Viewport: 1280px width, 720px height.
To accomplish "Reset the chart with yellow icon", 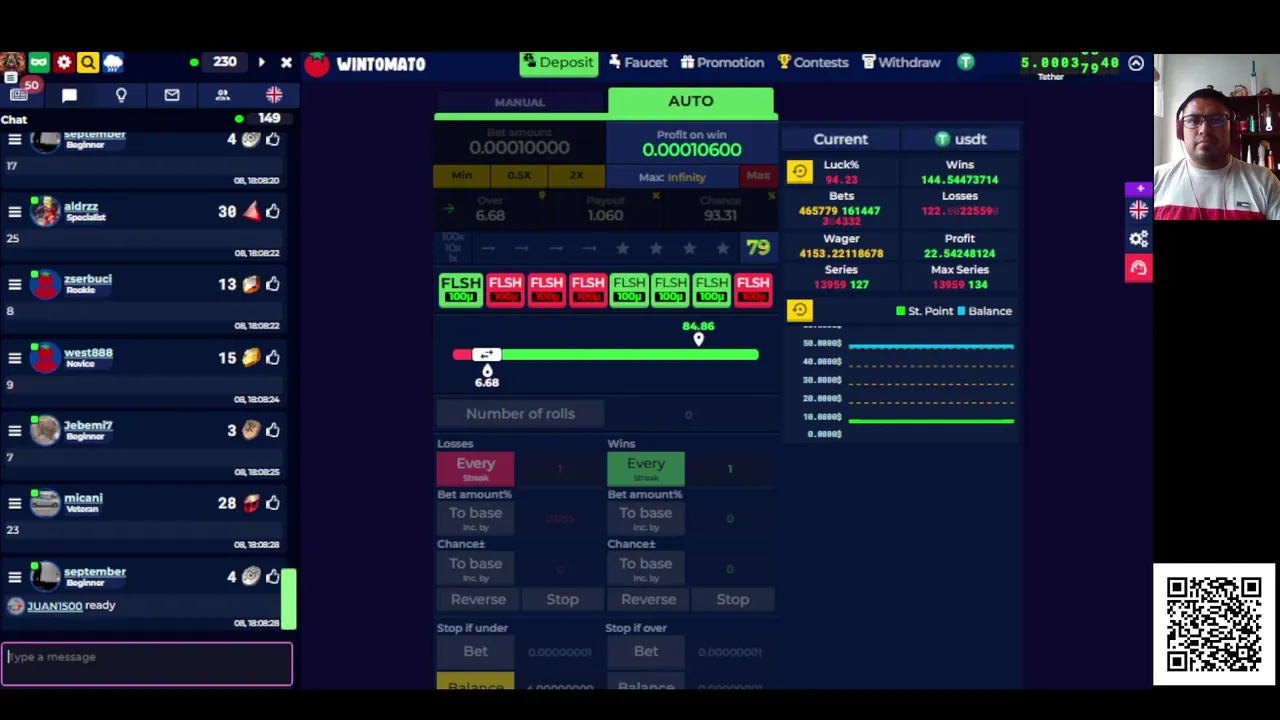I will (x=799, y=311).
